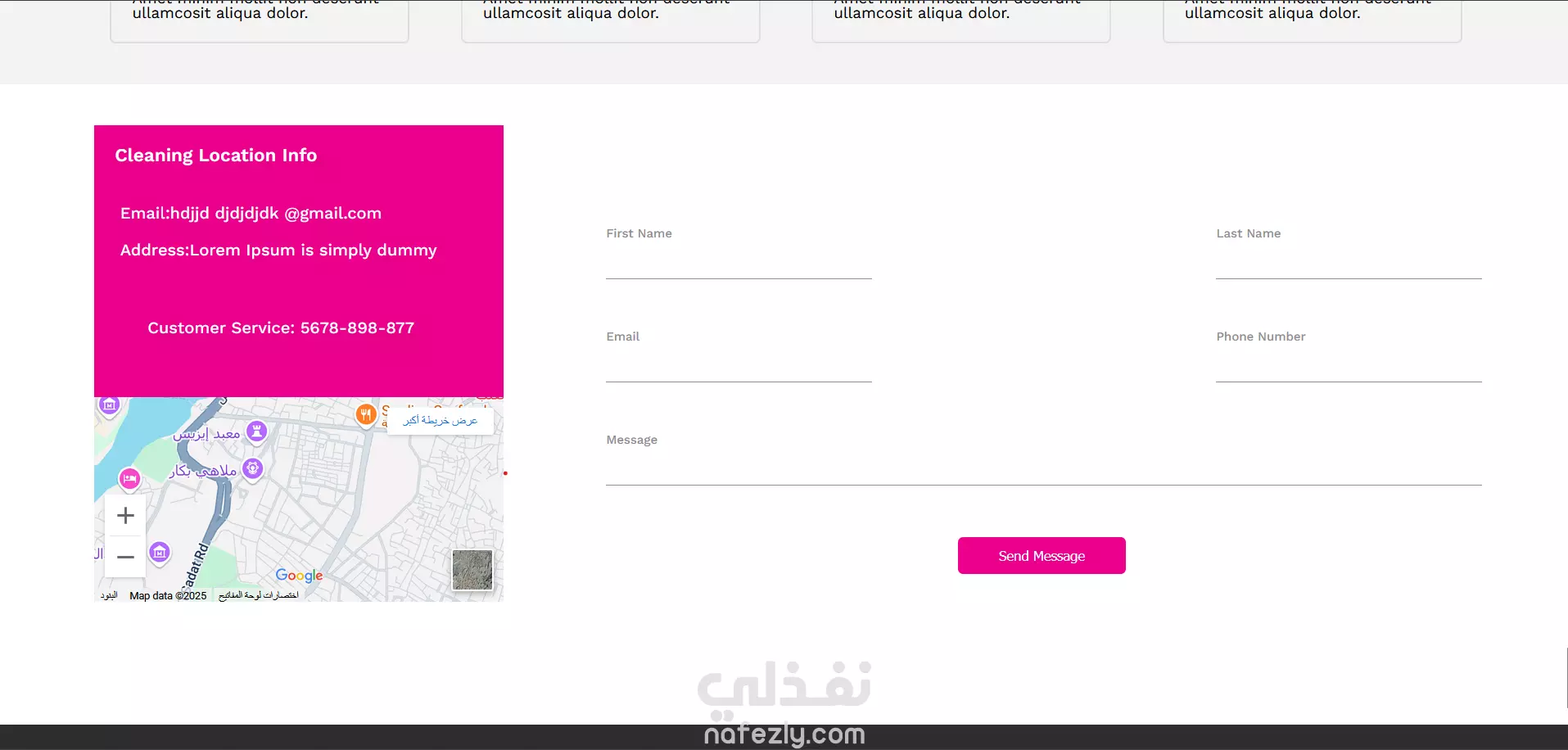Focus the Last Name input field

click(1349, 264)
